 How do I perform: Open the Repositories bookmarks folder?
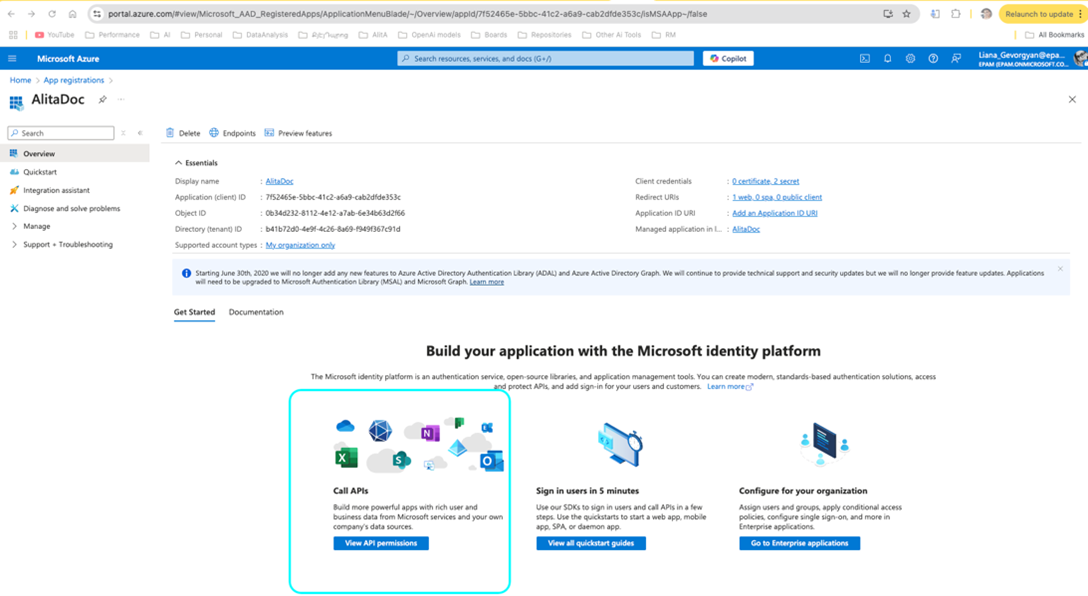[545, 35]
